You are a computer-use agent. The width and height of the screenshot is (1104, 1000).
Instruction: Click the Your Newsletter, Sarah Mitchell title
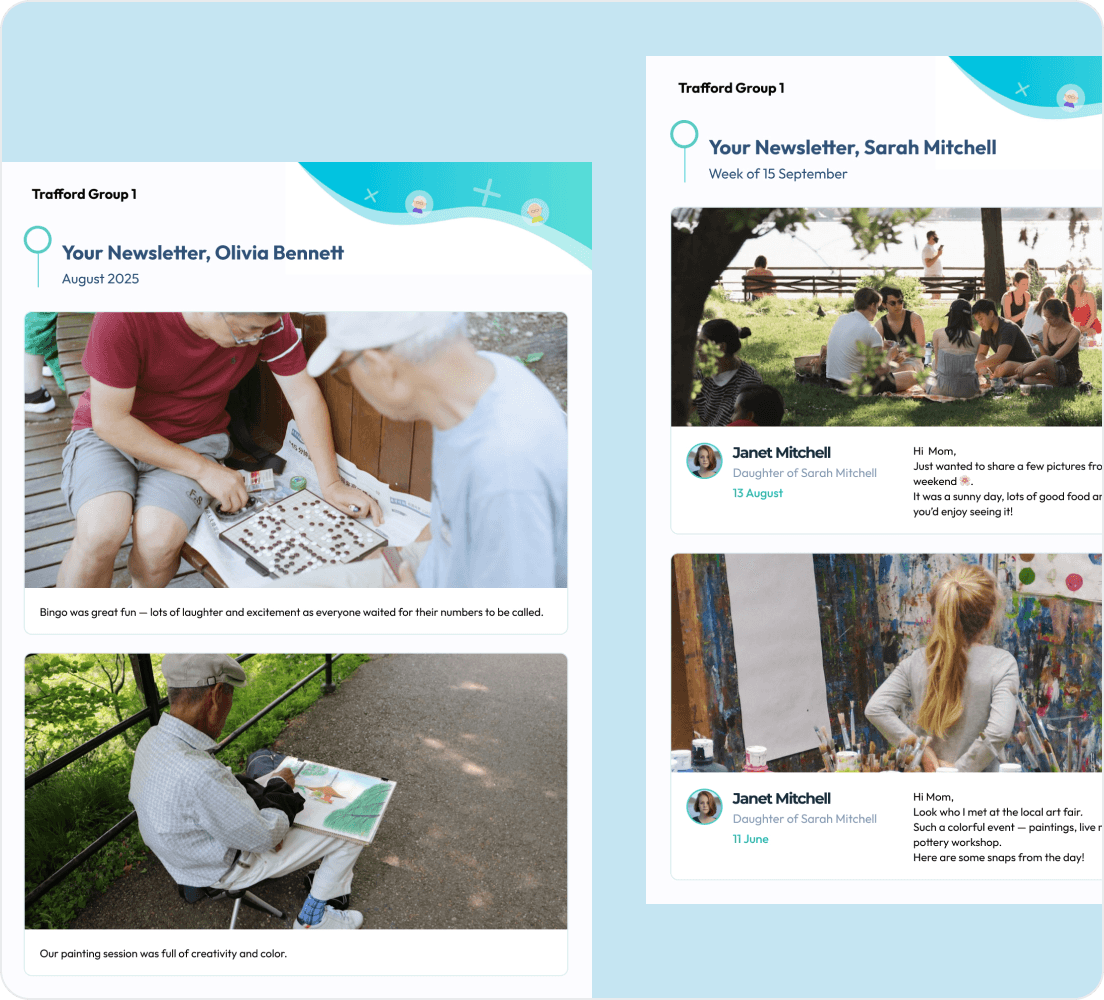point(853,147)
